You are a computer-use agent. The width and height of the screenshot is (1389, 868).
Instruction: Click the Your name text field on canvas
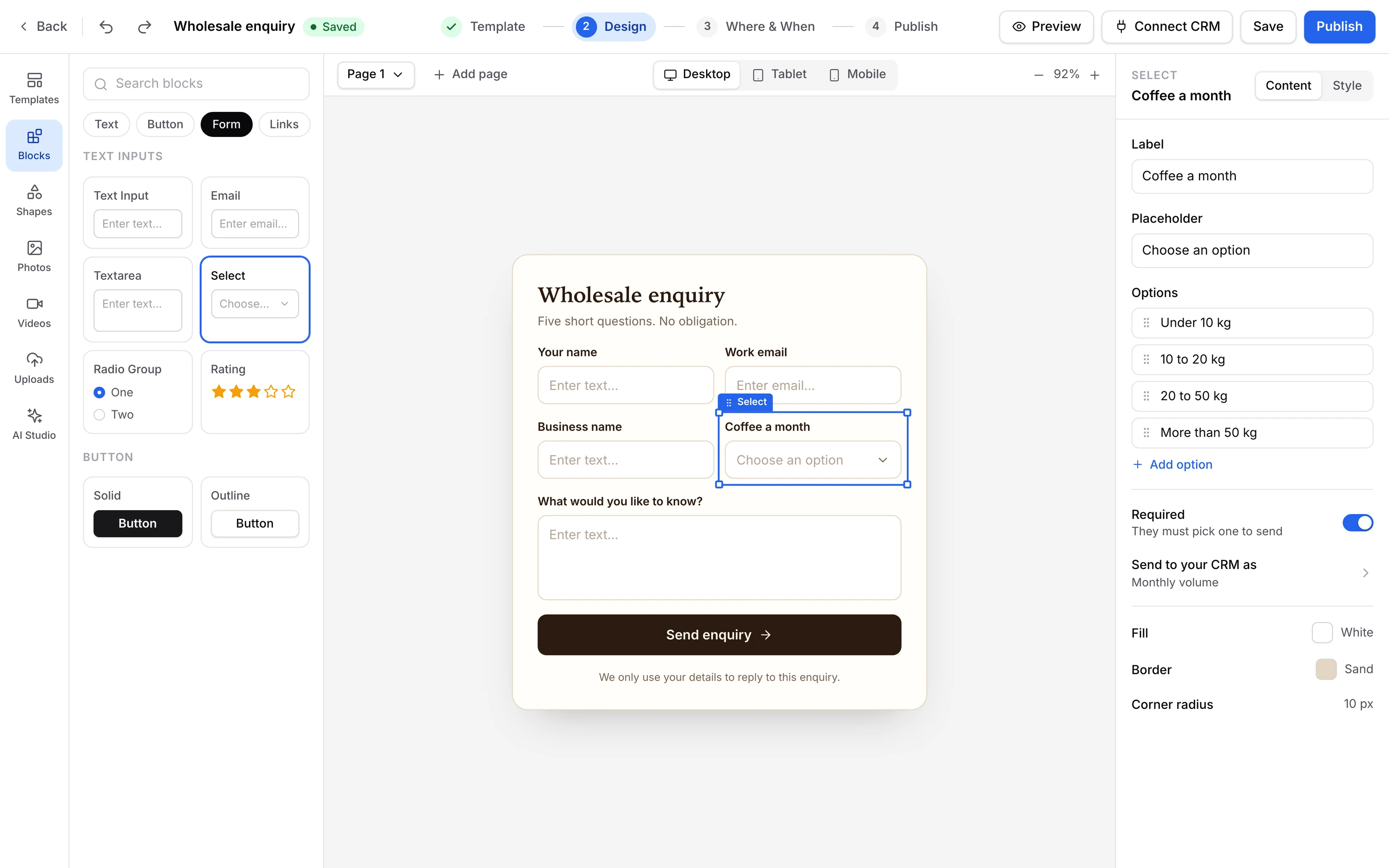click(x=626, y=385)
